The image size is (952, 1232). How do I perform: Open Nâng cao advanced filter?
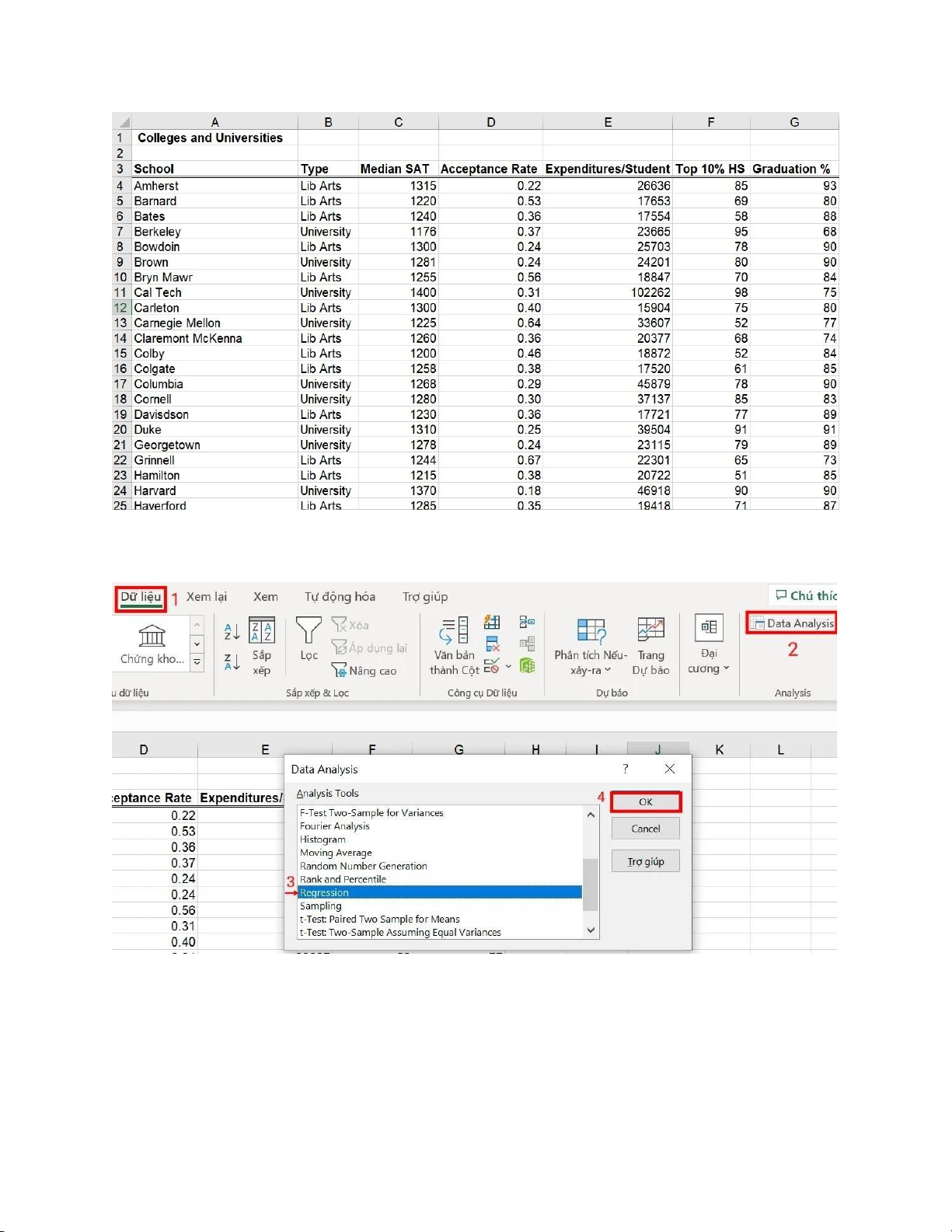364,670
